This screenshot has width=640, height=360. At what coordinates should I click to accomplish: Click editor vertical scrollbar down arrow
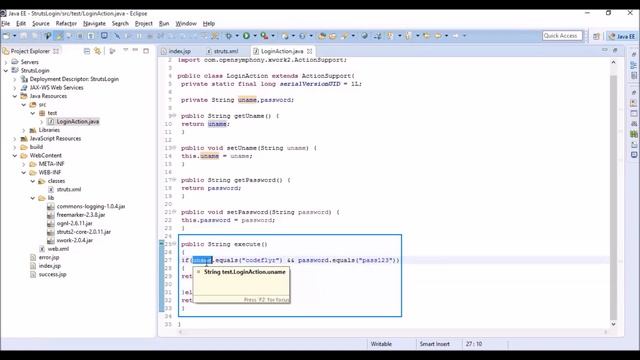(x=613, y=324)
